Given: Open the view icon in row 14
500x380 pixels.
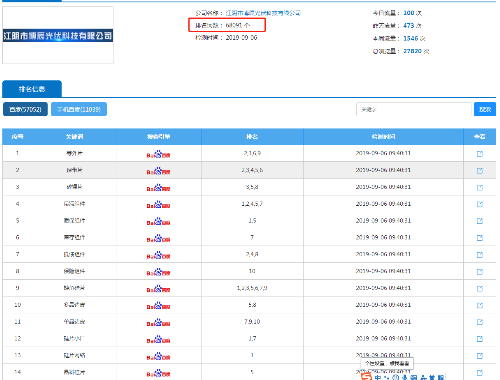Looking at the screenshot, I should coord(480,373).
